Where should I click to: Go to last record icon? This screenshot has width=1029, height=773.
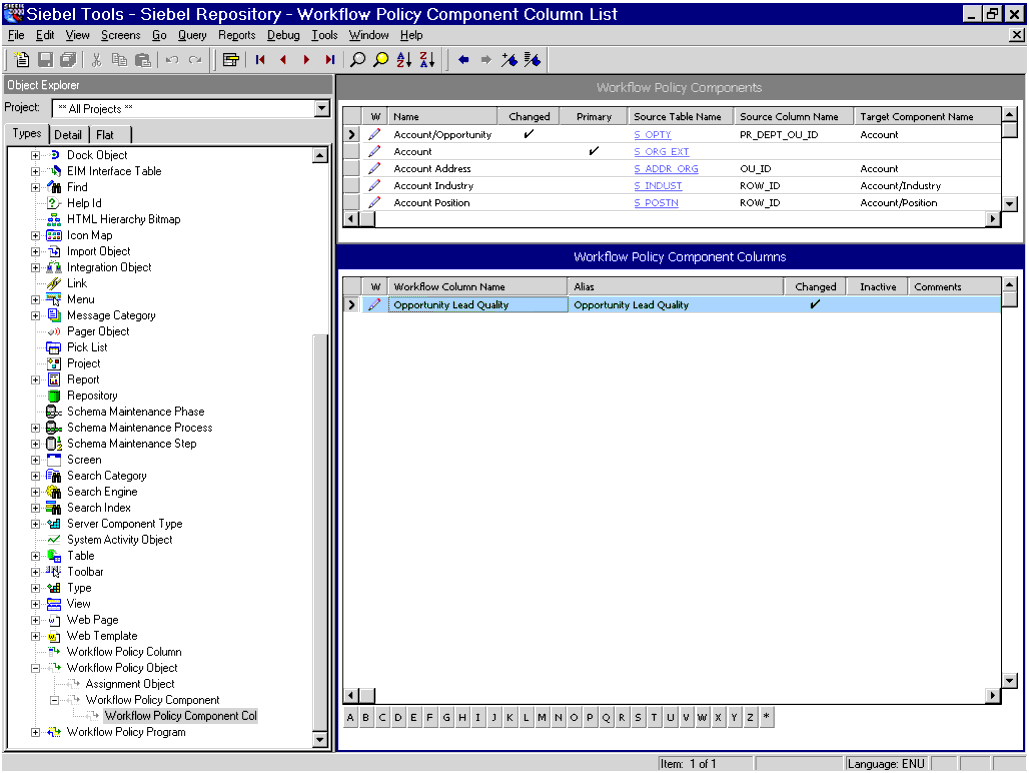pyautogui.click(x=329, y=60)
